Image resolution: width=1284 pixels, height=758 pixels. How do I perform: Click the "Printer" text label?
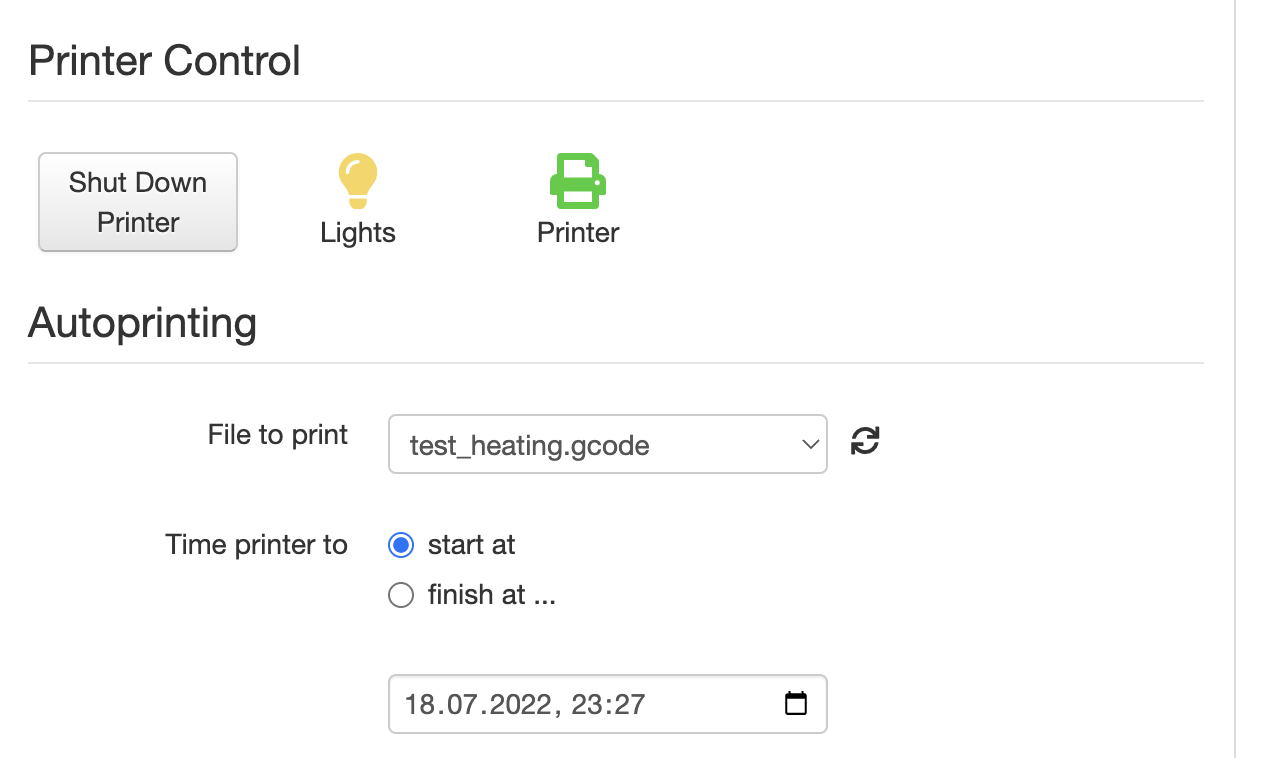click(x=578, y=233)
